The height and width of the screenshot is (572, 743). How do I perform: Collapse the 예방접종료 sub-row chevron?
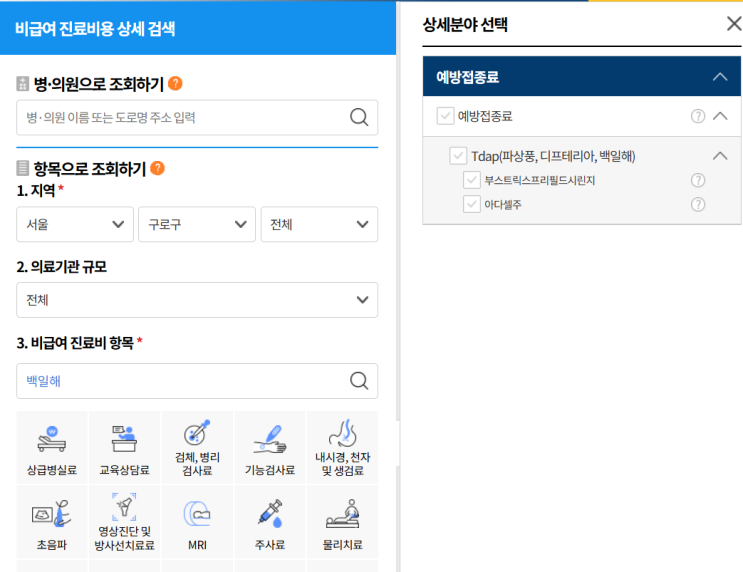click(720, 116)
